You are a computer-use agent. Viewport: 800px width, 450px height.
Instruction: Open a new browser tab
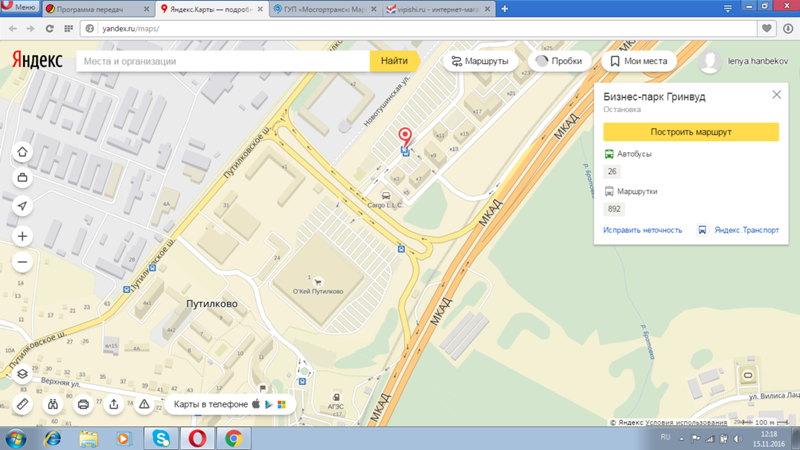(x=505, y=9)
